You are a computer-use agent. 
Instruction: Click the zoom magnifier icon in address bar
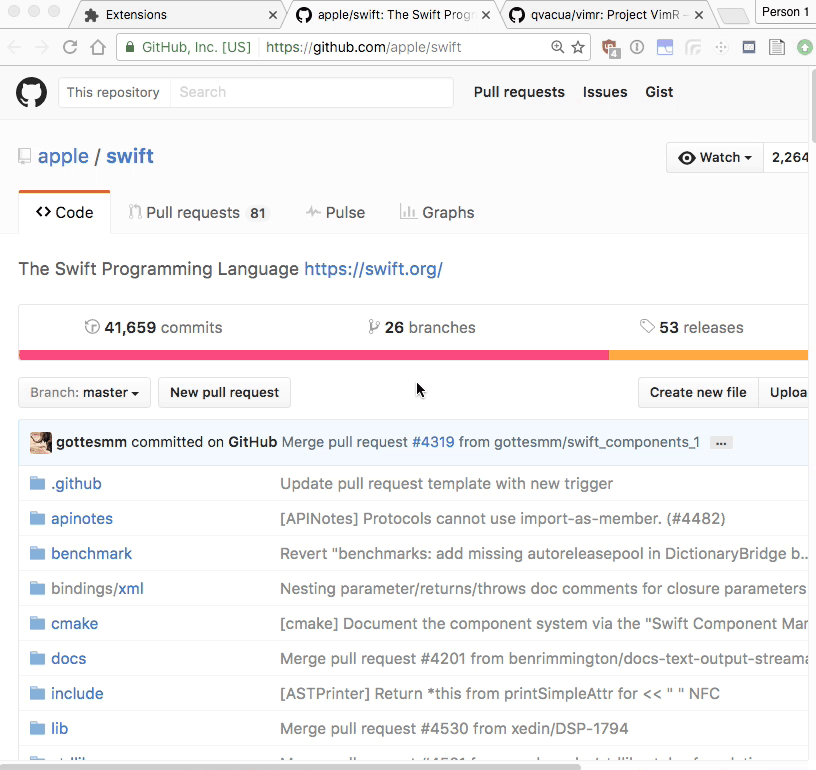(x=557, y=47)
